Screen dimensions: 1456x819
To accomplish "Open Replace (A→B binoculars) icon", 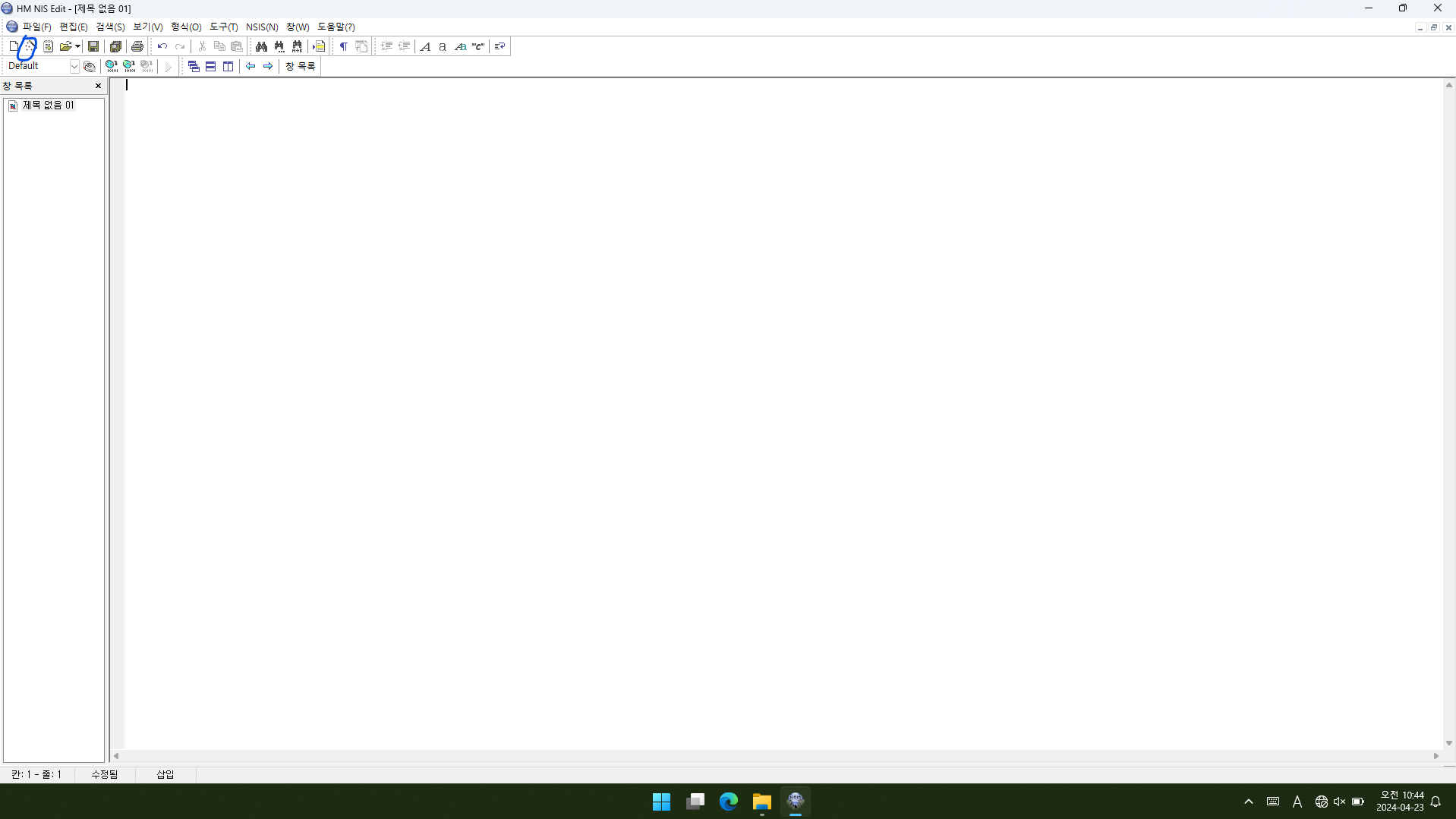I will [x=297, y=46].
